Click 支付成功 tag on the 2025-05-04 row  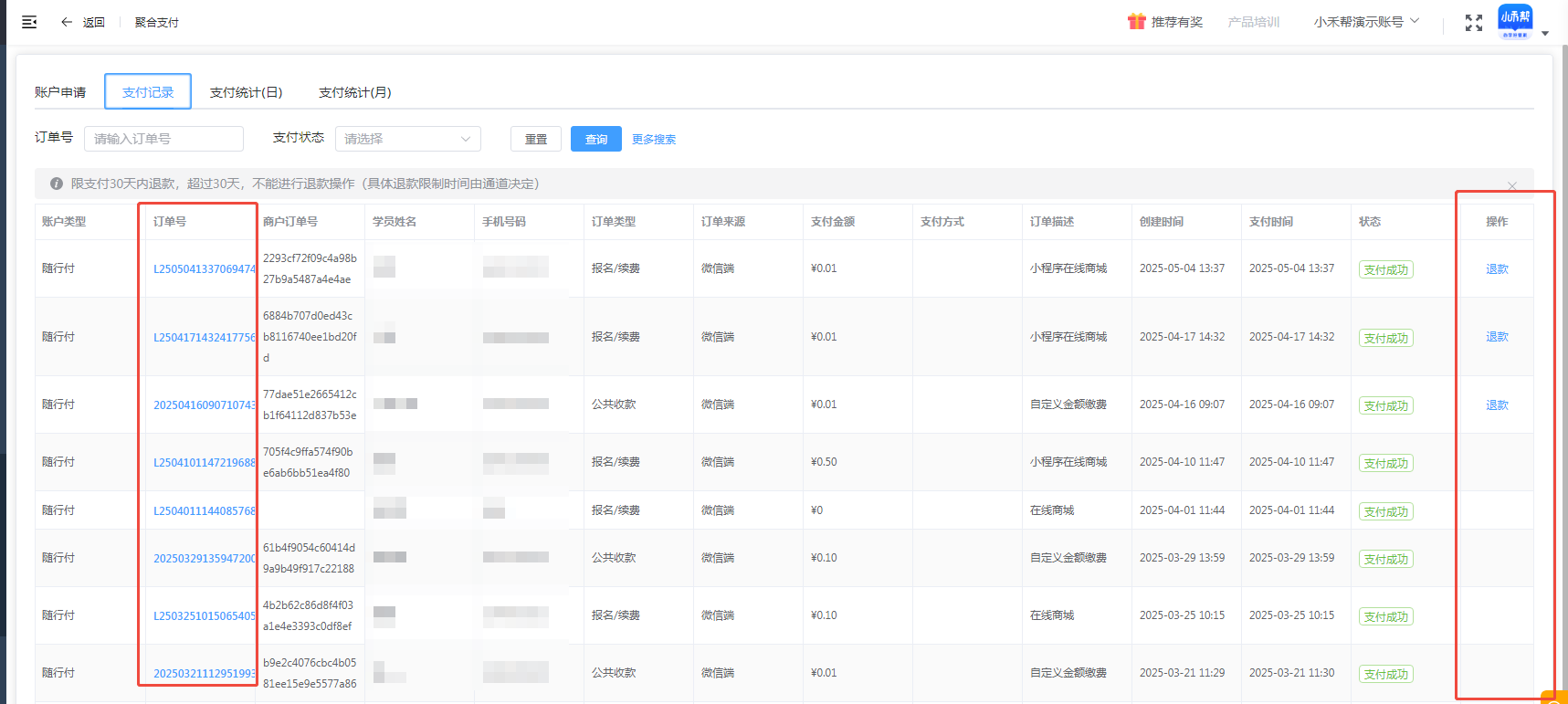click(1386, 270)
